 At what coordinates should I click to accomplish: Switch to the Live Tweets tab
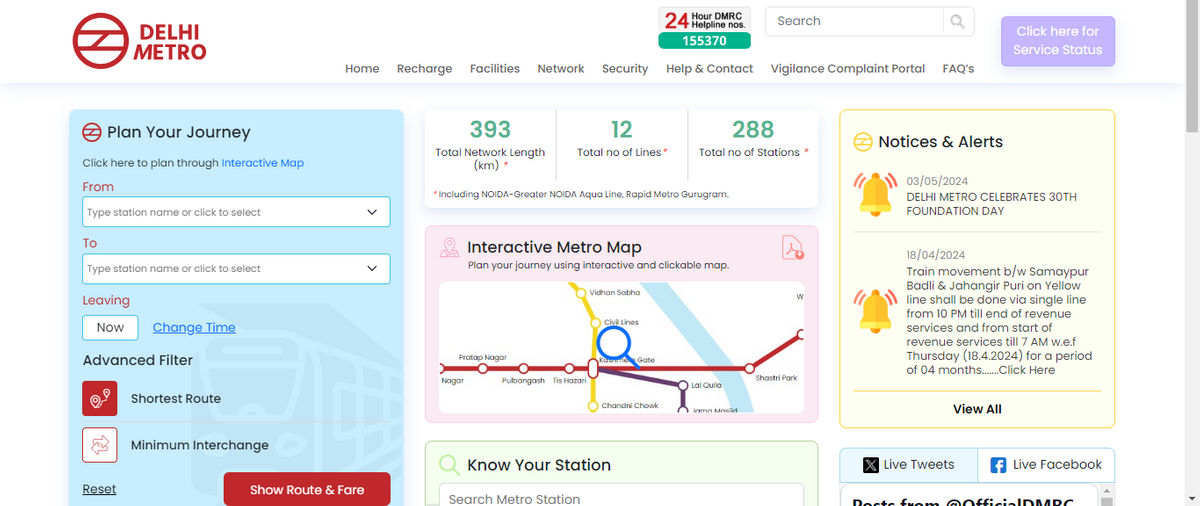[x=908, y=465]
